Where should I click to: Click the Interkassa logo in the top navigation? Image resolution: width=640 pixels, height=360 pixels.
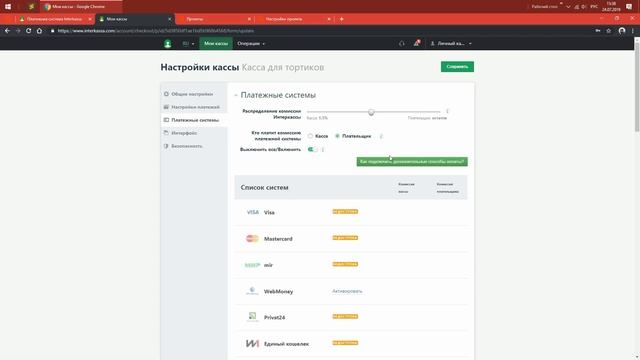point(167,43)
